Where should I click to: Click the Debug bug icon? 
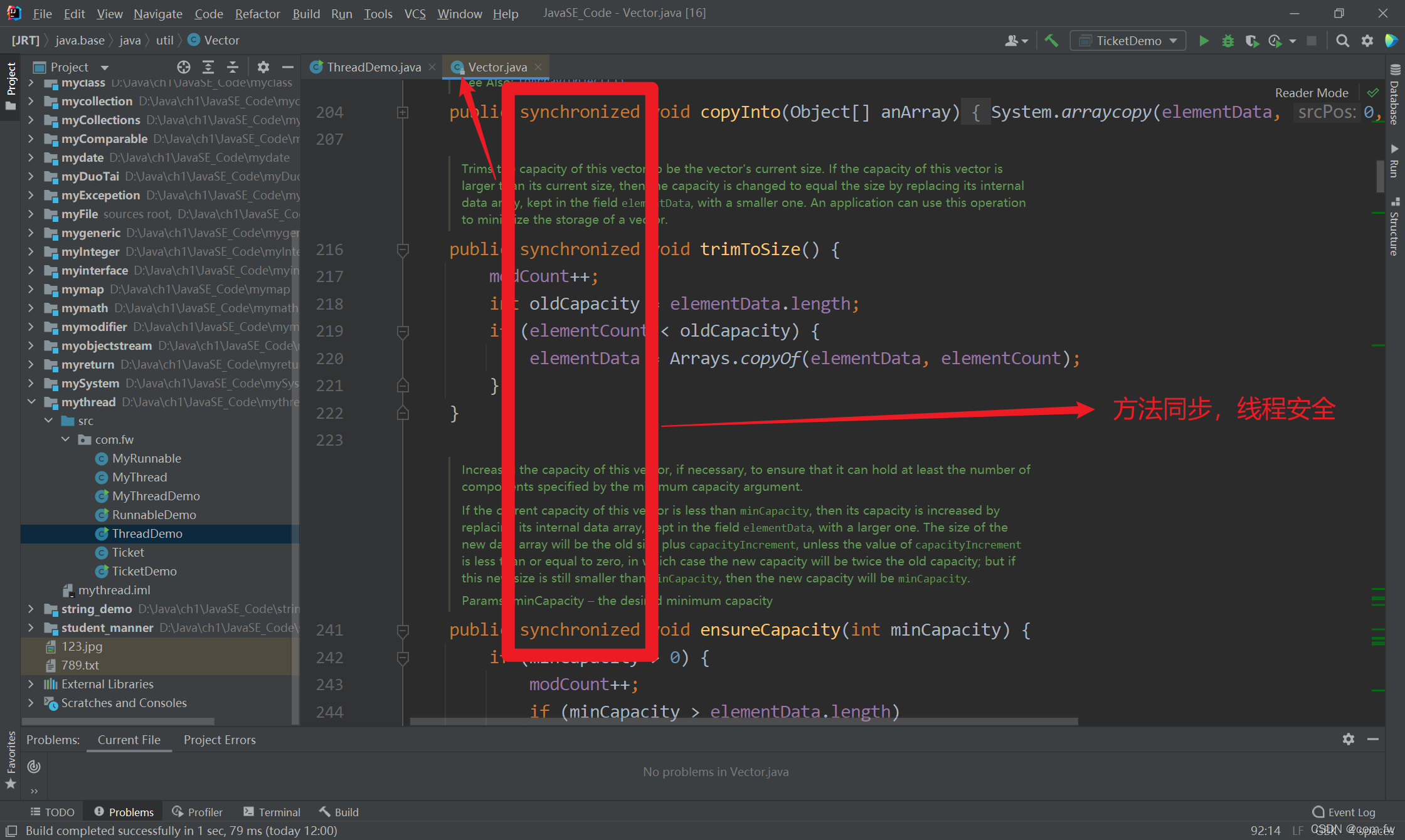pyautogui.click(x=1227, y=41)
